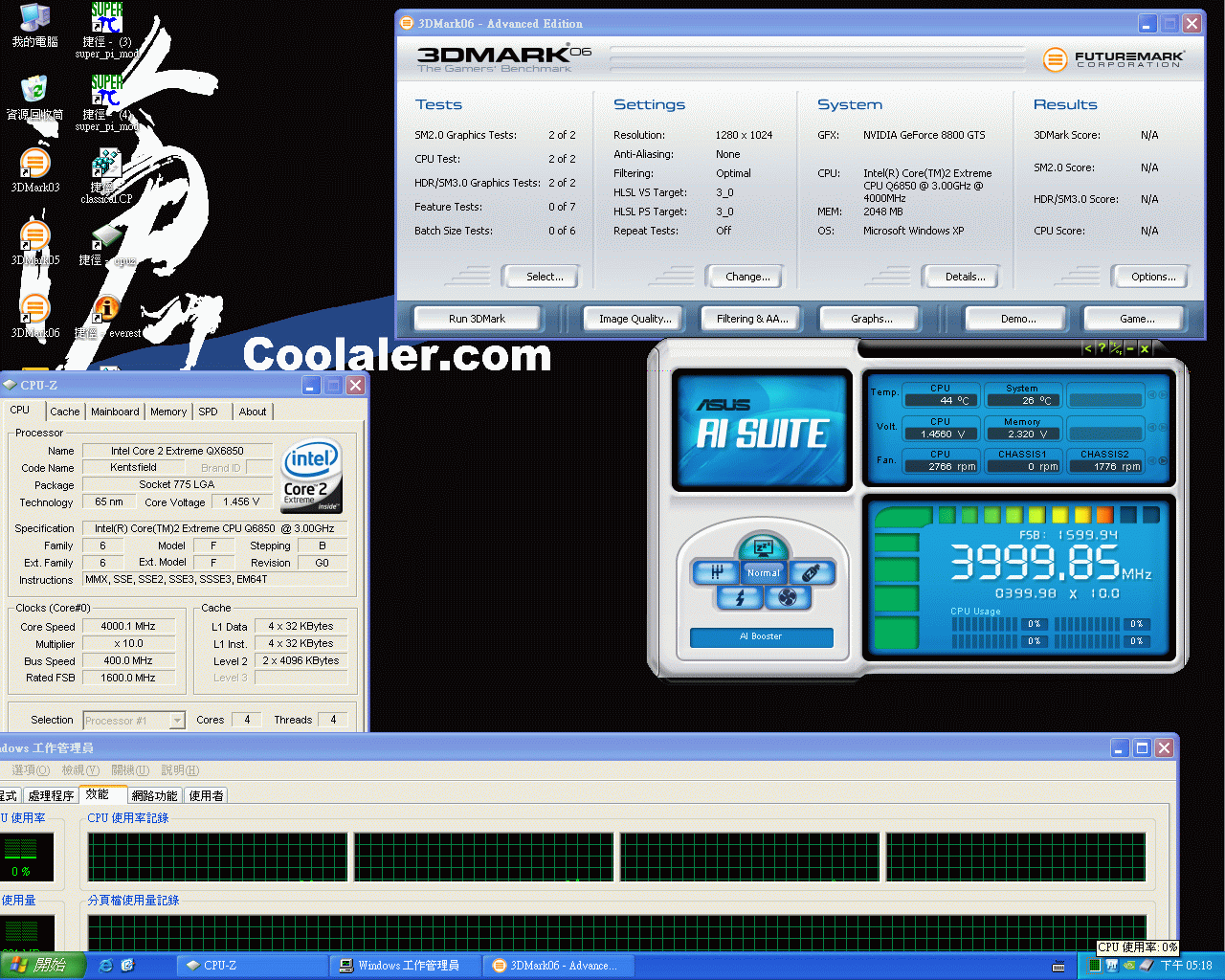The height and width of the screenshot is (980, 1225).
Task: Select the cpuz desktop shortcut icon
Action: pos(106,235)
